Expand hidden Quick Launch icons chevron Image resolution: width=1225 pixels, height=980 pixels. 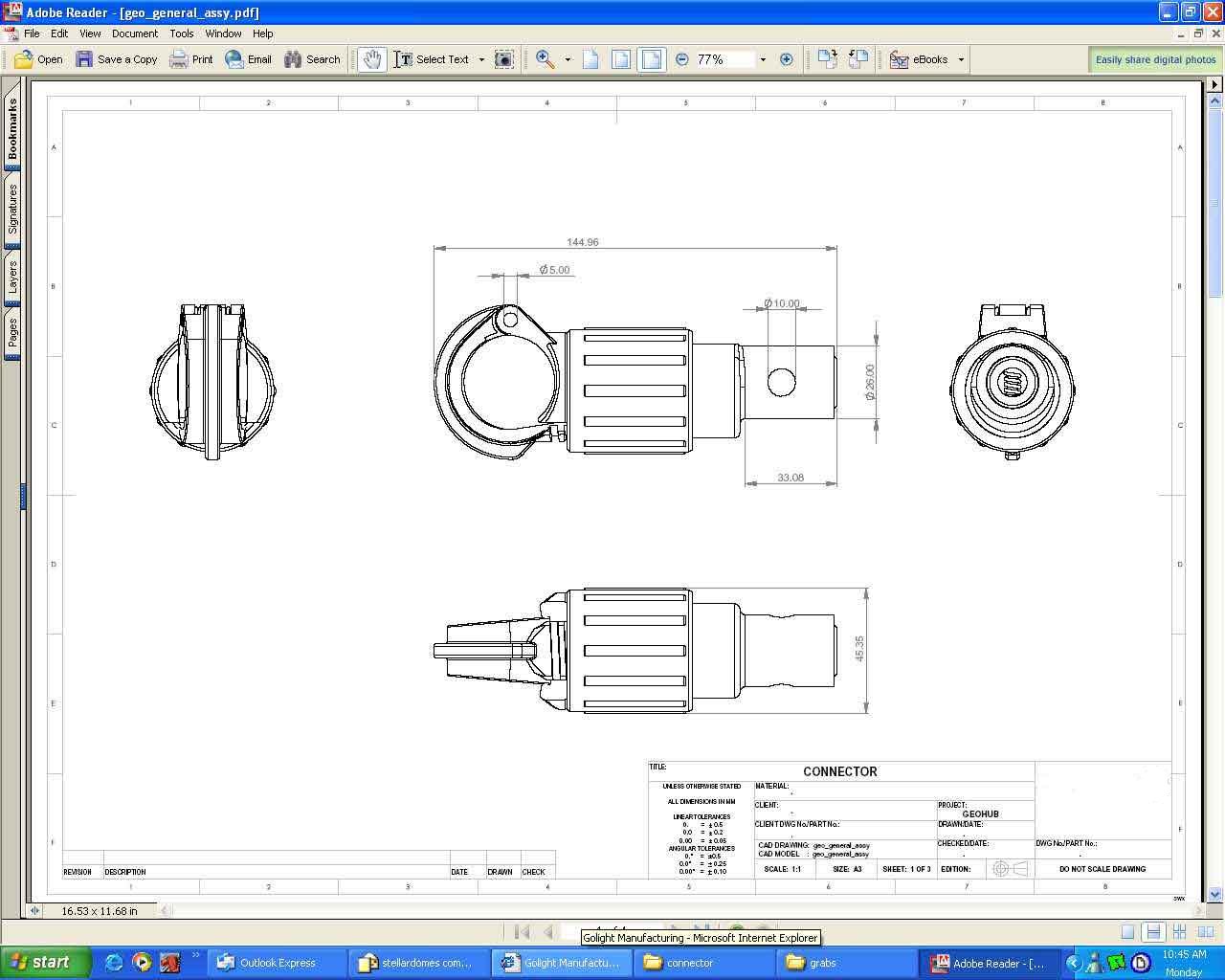pyautogui.click(x=196, y=954)
